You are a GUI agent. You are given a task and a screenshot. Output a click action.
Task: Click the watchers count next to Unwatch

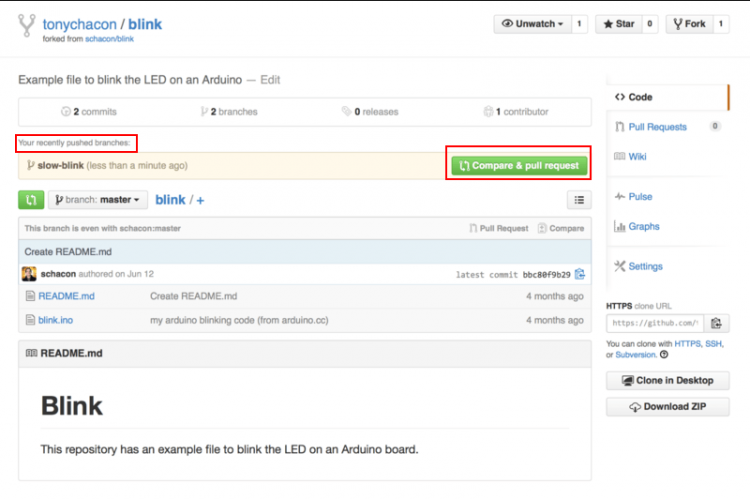click(579, 24)
